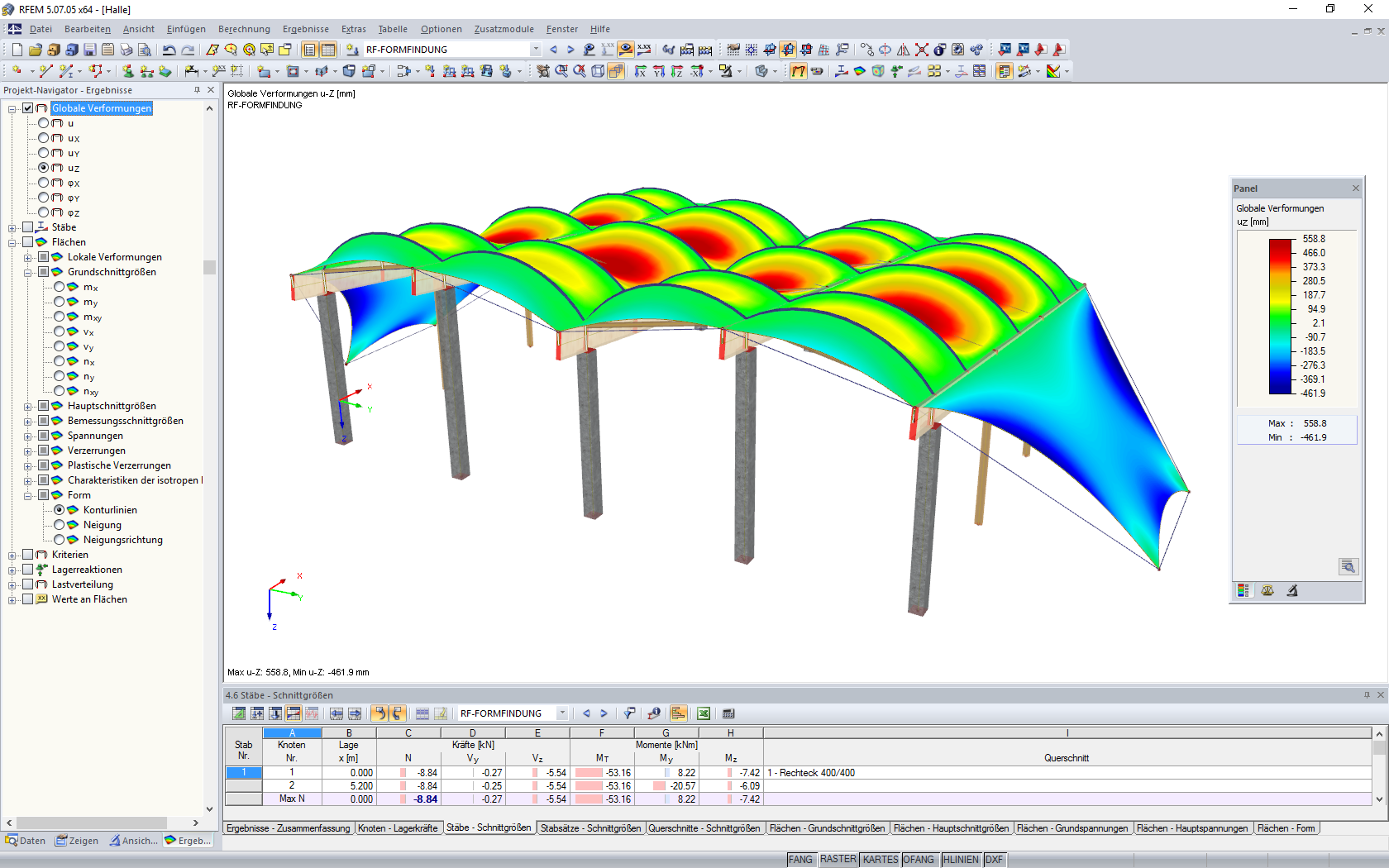Select the ux deformation radio button

point(44,138)
